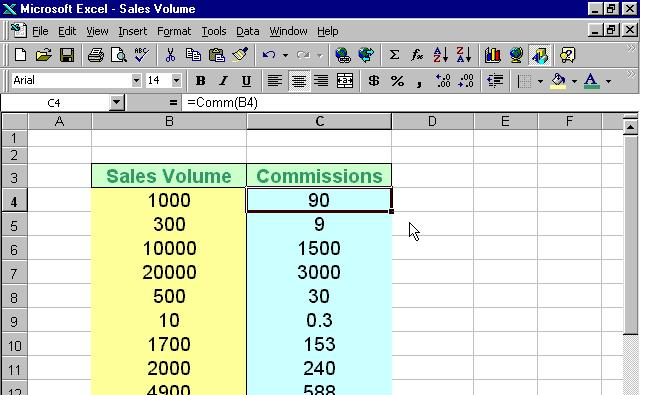Screen dimensions: 645x395
Task: Toggle Center alignment
Action: pyautogui.click(x=299, y=81)
